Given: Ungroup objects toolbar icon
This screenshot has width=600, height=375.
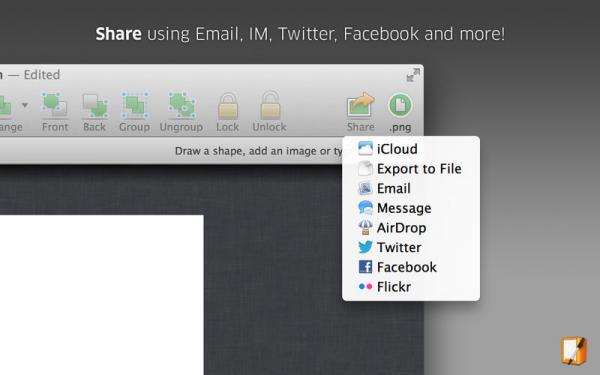Looking at the screenshot, I should (x=181, y=104).
